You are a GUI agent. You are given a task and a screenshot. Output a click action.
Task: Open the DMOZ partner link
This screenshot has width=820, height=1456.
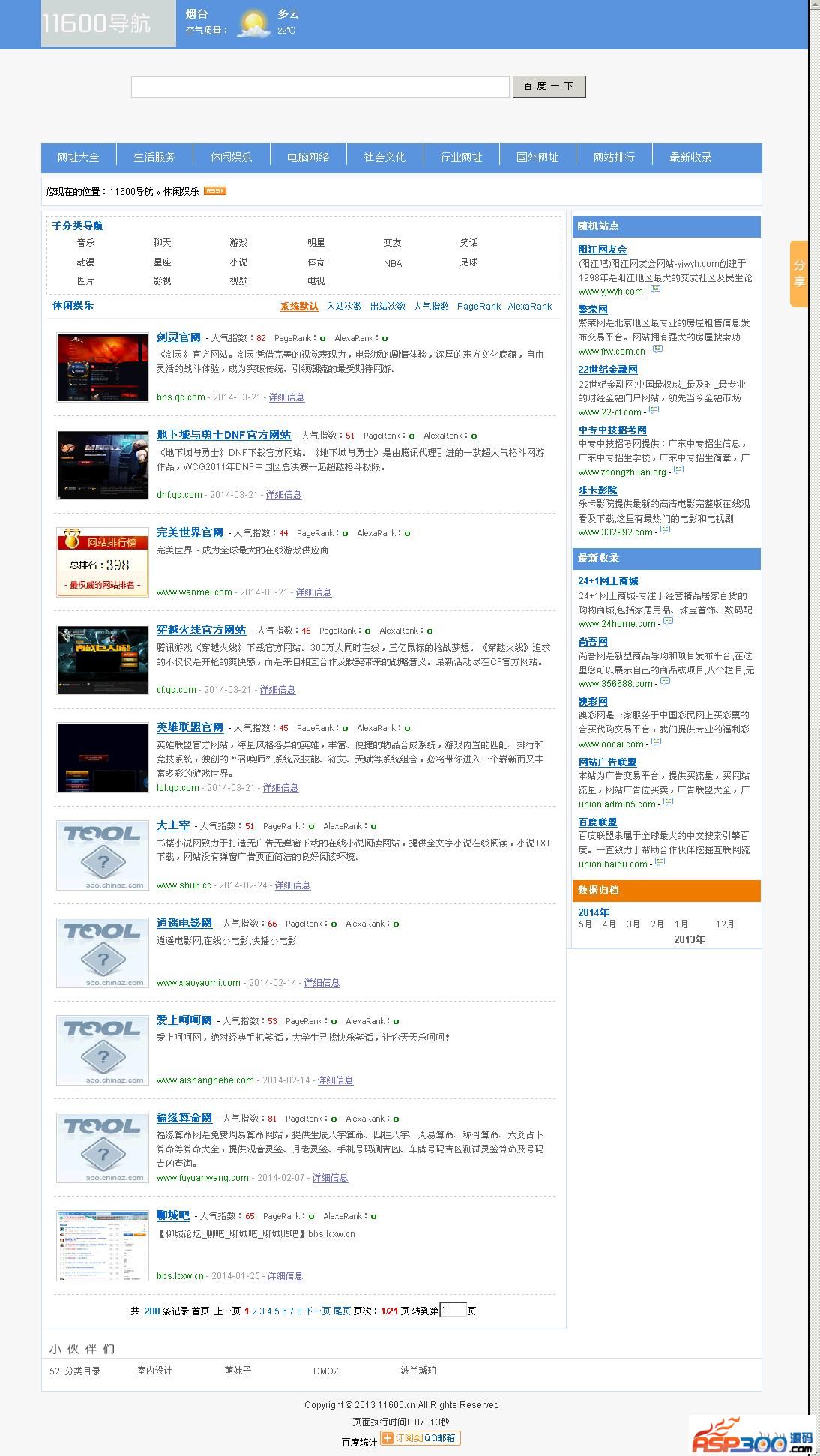tap(326, 1371)
